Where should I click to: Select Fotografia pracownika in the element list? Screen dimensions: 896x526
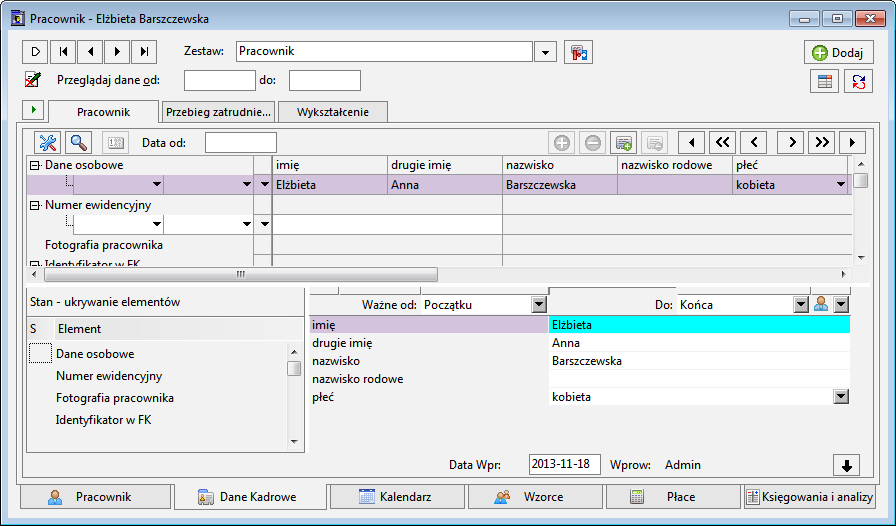pos(114,398)
